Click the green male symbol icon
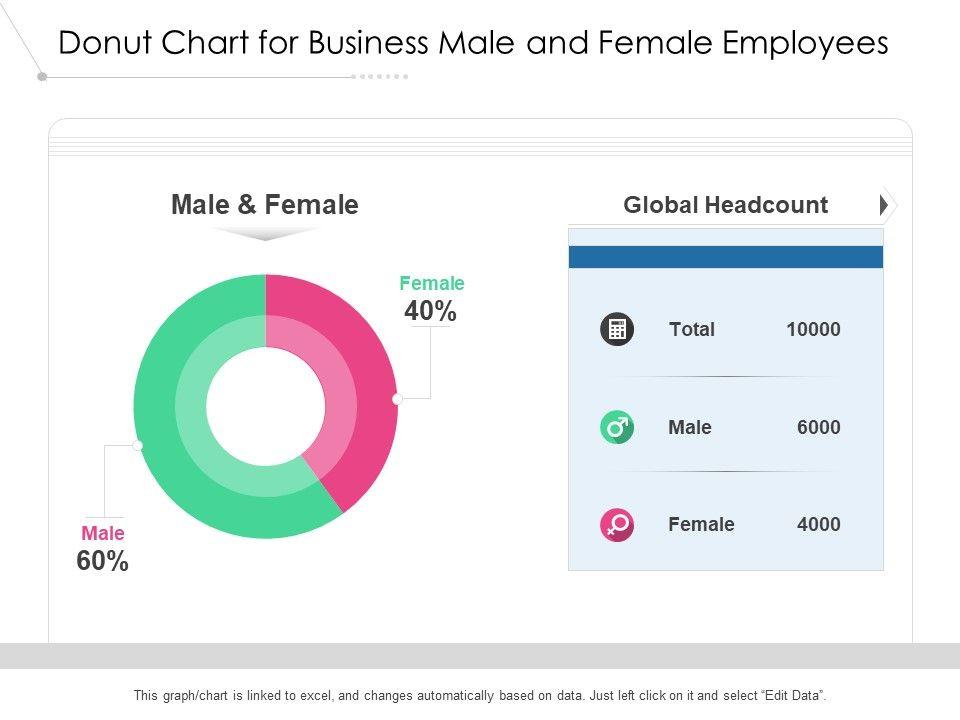 pos(617,428)
